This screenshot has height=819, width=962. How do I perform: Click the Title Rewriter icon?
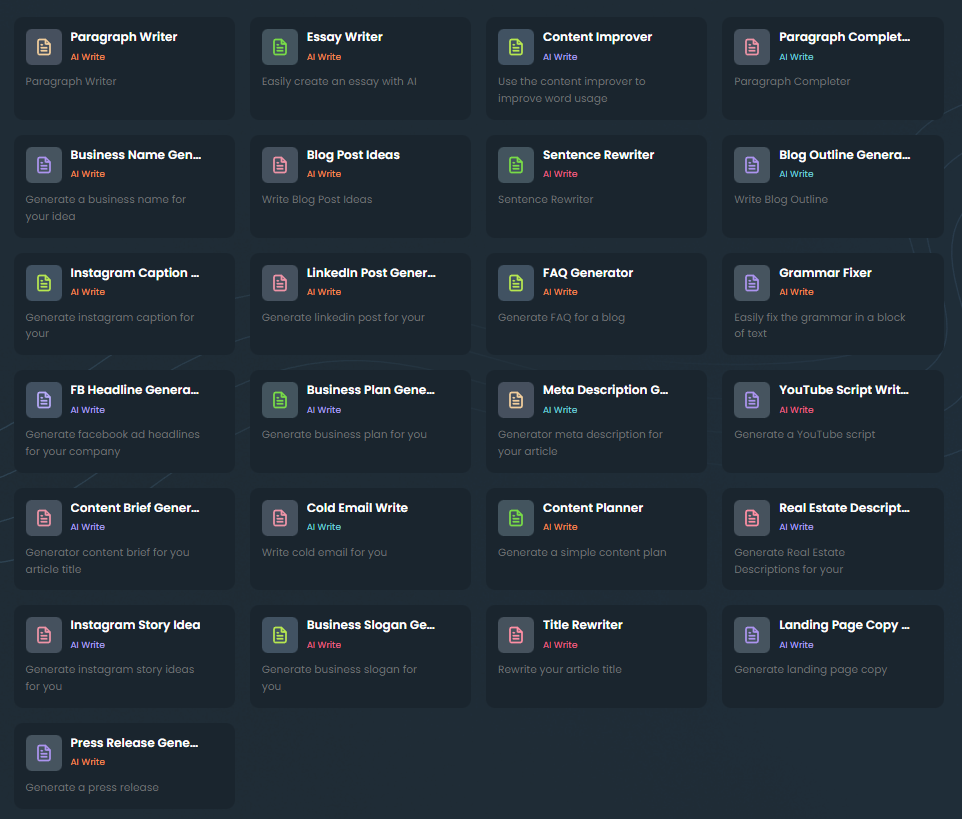click(x=516, y=635)
